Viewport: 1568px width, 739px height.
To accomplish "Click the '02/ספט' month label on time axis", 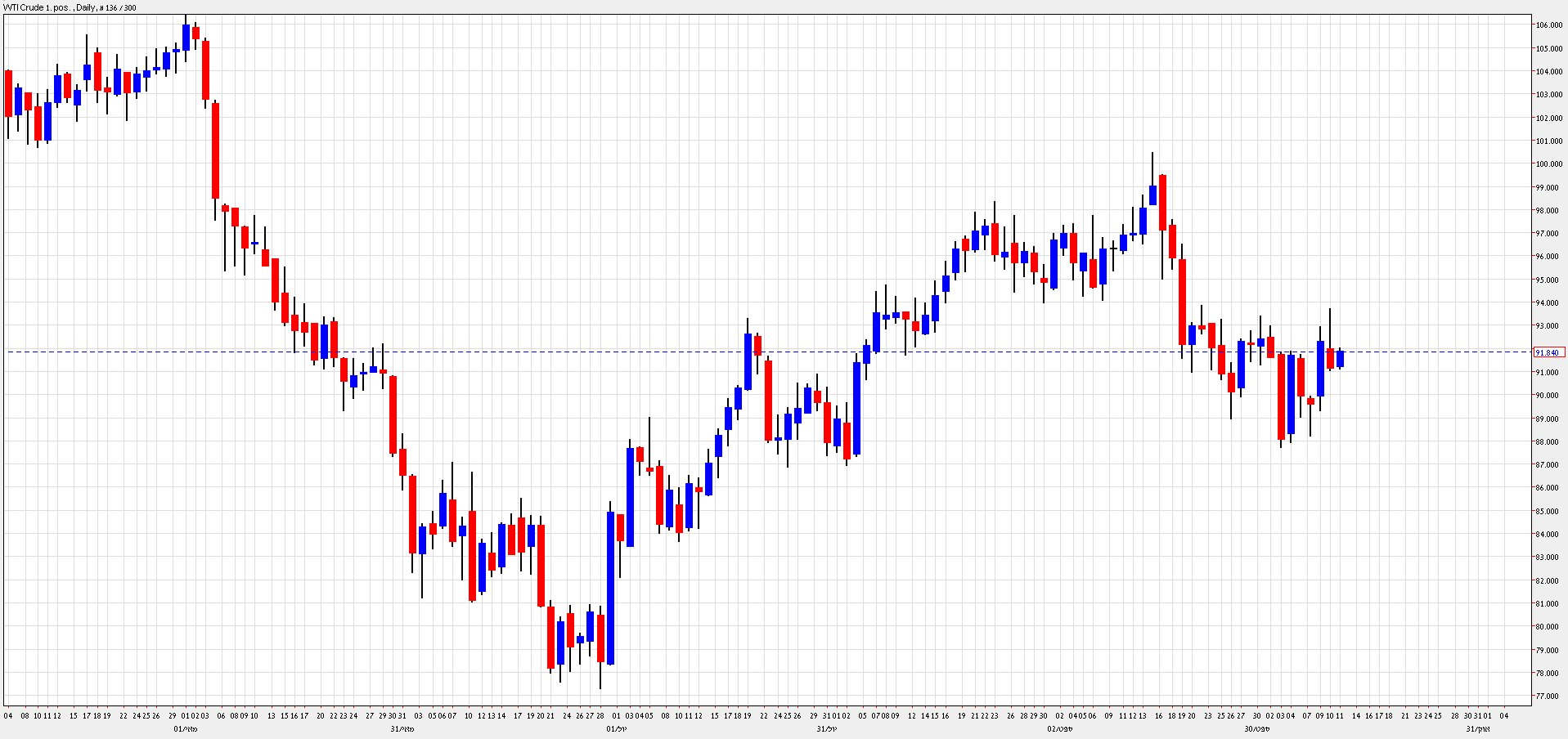I will 1060,728.
